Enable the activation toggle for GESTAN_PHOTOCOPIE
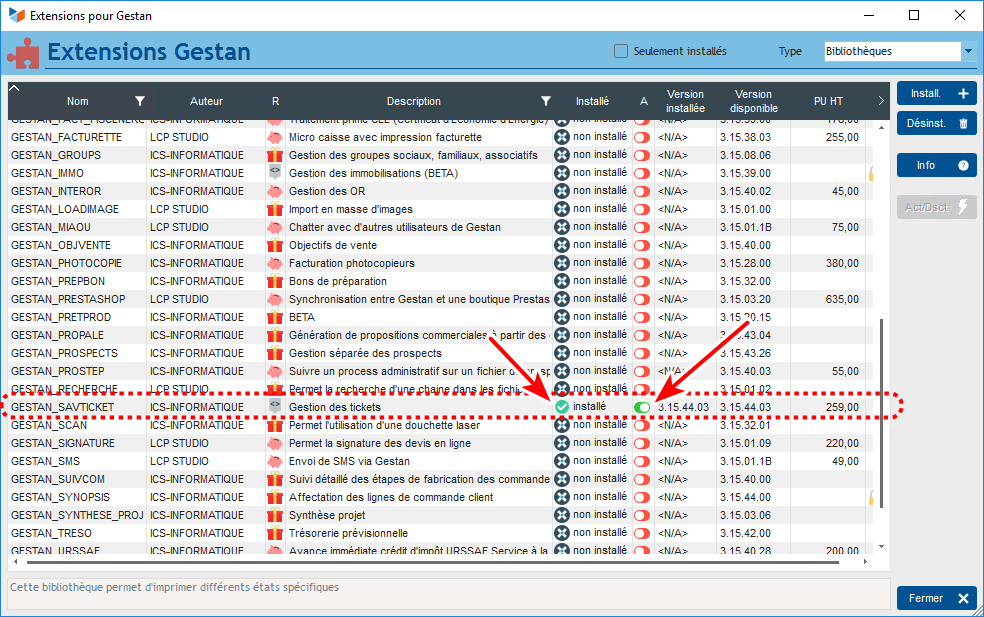 click(x=642, y=263)
